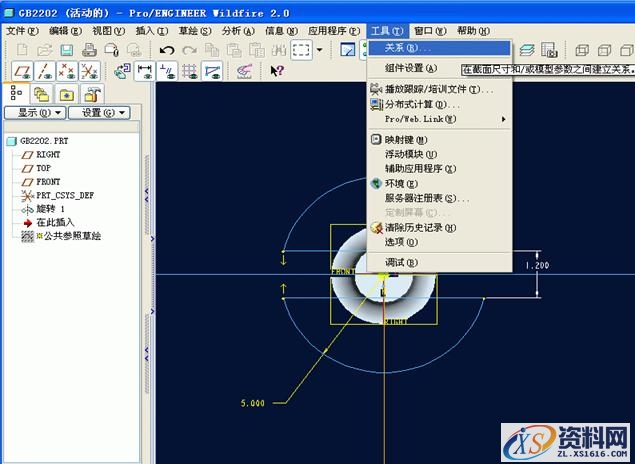Choose 分布式计算 menu entry
Viewport: 635px width, 464px height.
[x=439, y=104]
